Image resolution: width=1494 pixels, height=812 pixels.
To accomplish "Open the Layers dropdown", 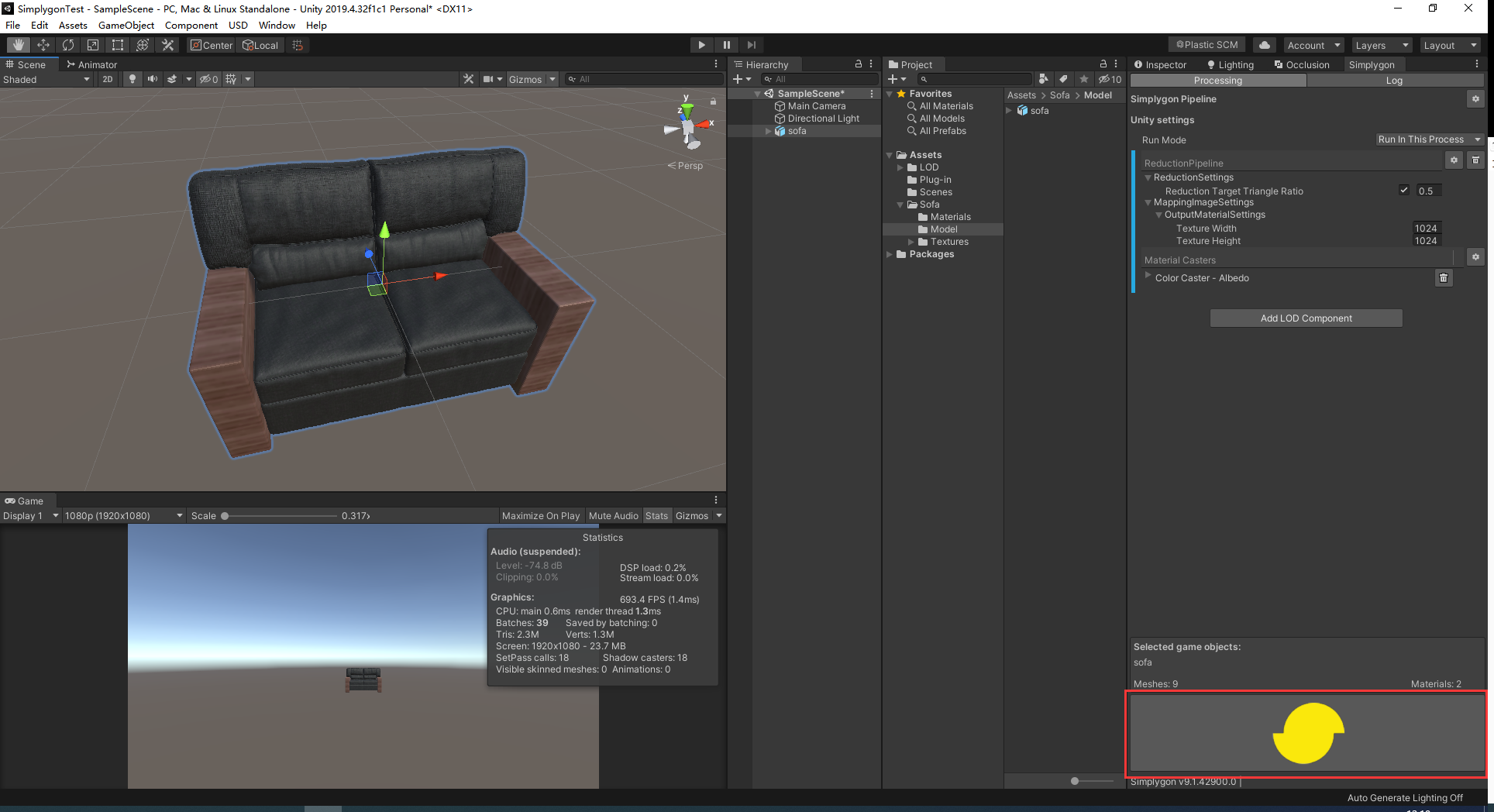I will [x=1382, y=45].
